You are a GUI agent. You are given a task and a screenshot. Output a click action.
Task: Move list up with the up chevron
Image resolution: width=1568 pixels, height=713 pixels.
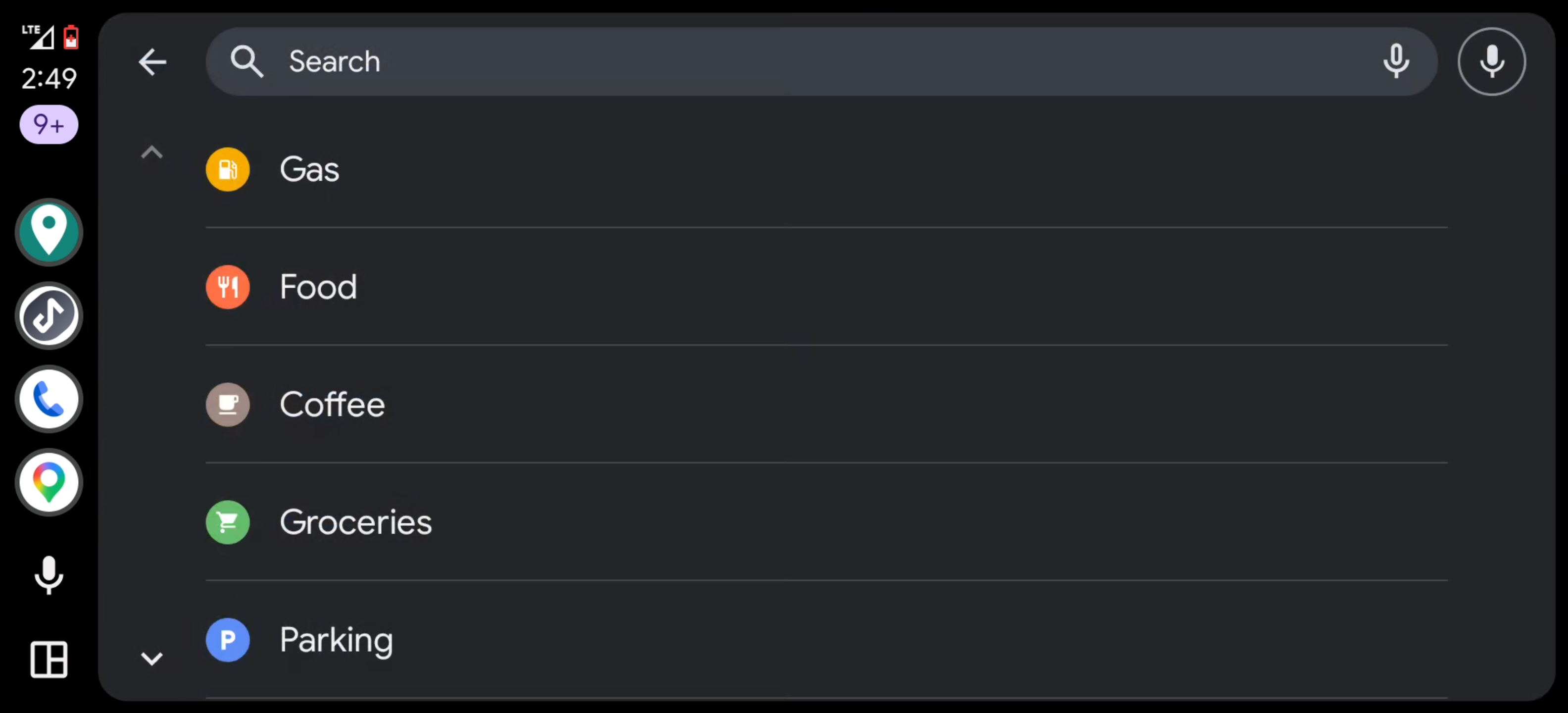coord(151,152)
